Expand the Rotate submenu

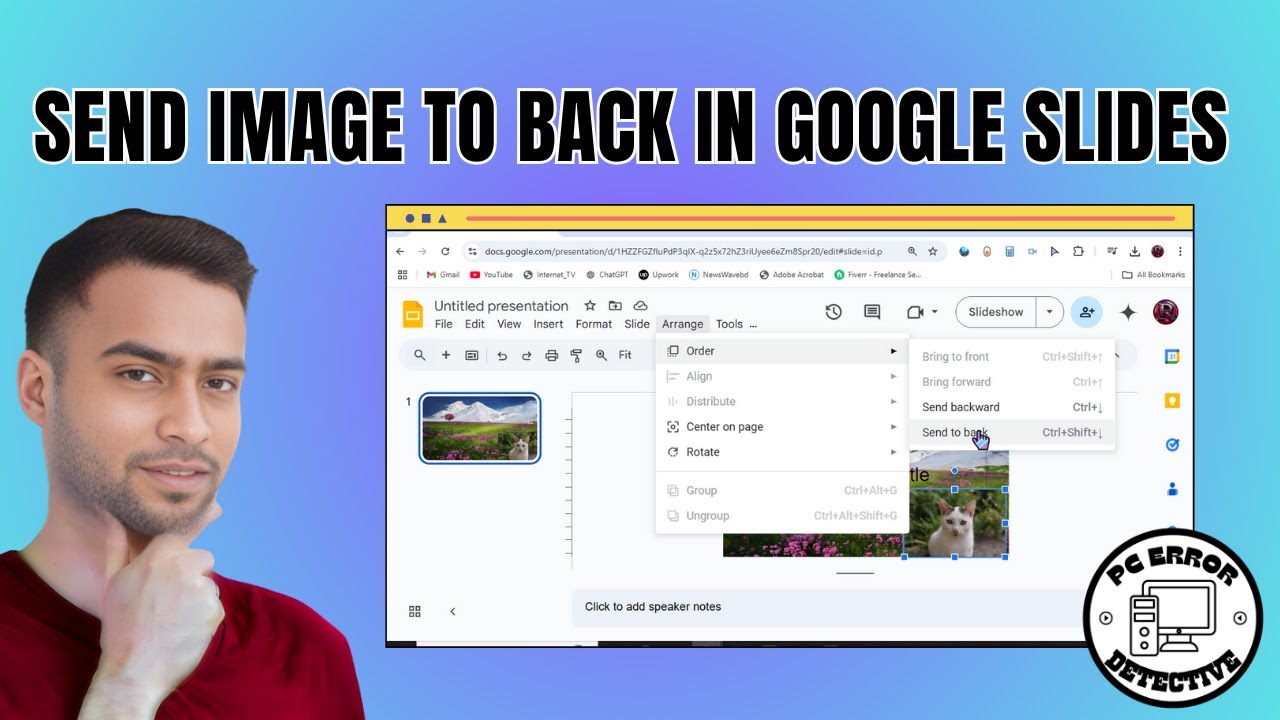pyautogui.click(x=782, y=452)
